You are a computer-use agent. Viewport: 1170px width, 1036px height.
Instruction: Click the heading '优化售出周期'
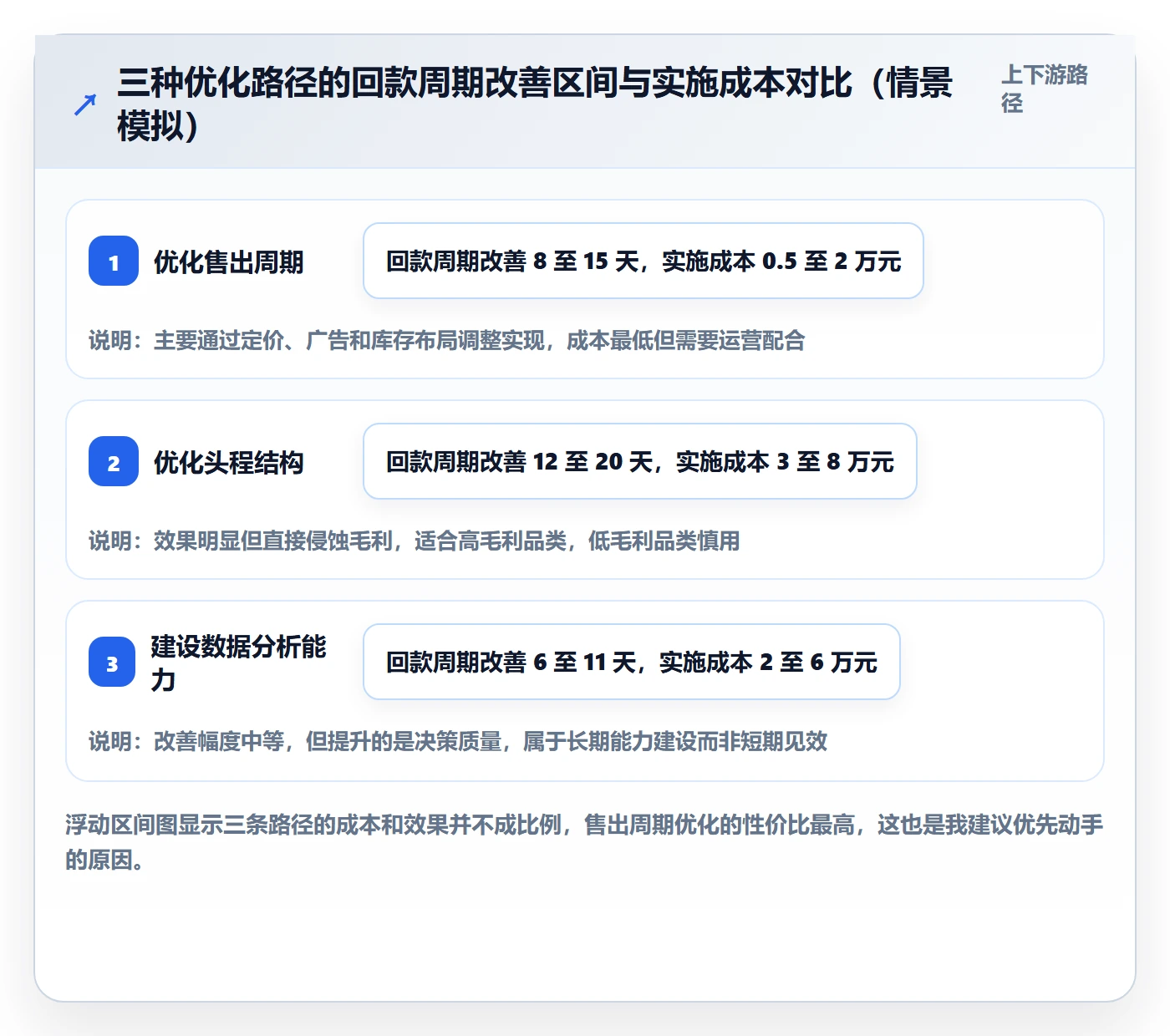(x=228, y=262)
